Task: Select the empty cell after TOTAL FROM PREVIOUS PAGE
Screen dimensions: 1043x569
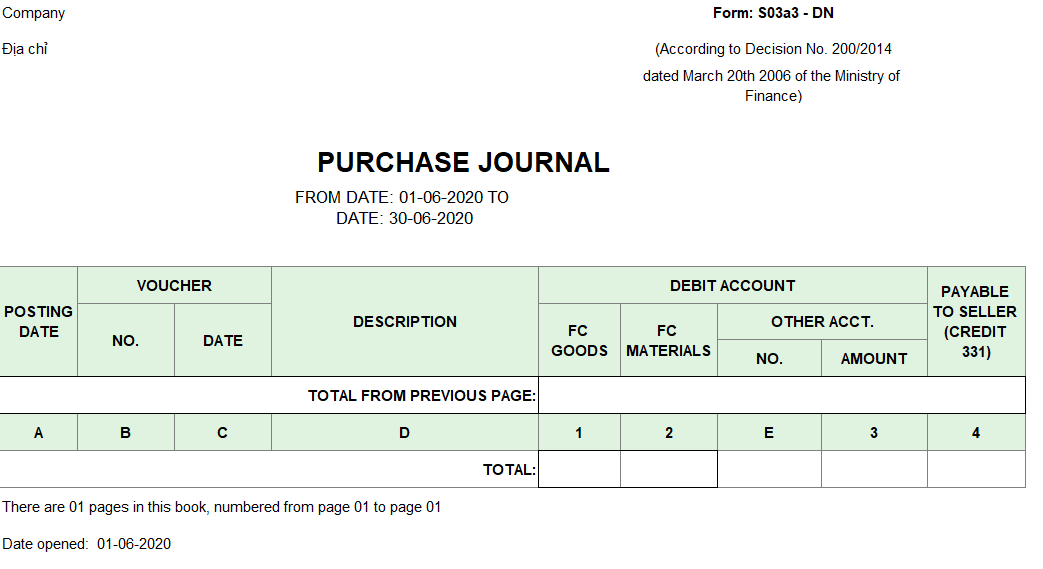Action: tap(782, 395)
